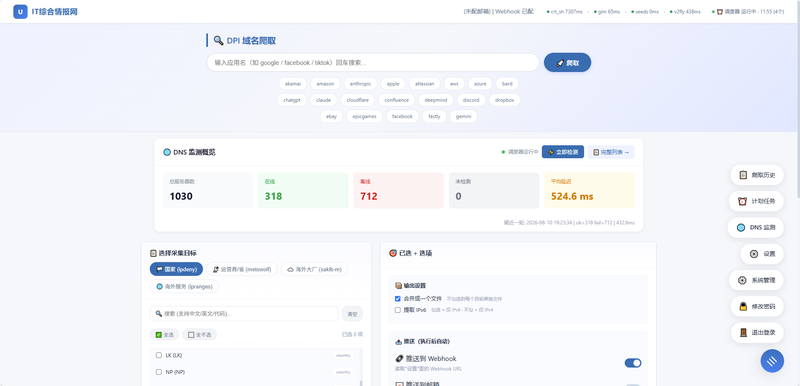This screenshot has width=800, height=386.
Task: Select the bard tag chip
Action: [507, 84]
